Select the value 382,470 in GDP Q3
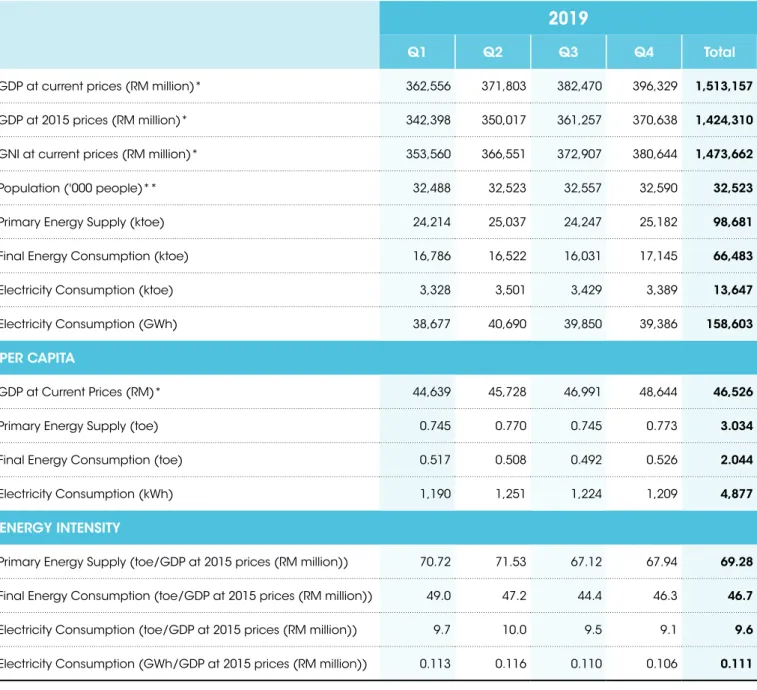 click(x=579, y=86)
